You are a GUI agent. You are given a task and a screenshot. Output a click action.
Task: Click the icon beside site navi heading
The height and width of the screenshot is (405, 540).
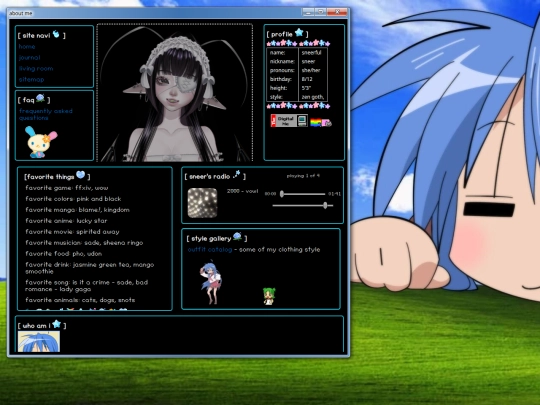[x=56, y=34]
